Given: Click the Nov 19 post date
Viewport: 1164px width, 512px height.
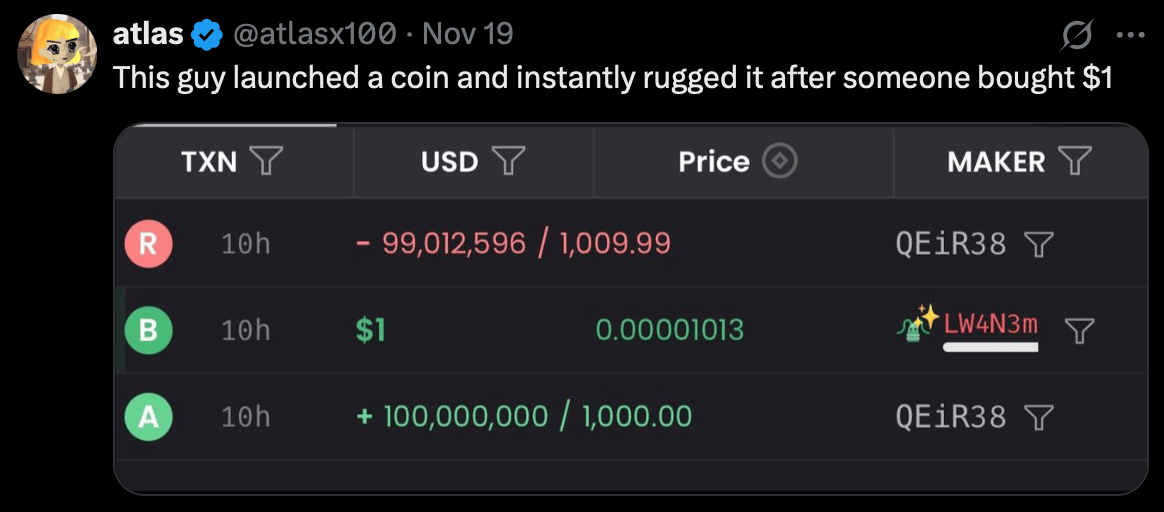Looking at the screenshot, I should 468,34.
